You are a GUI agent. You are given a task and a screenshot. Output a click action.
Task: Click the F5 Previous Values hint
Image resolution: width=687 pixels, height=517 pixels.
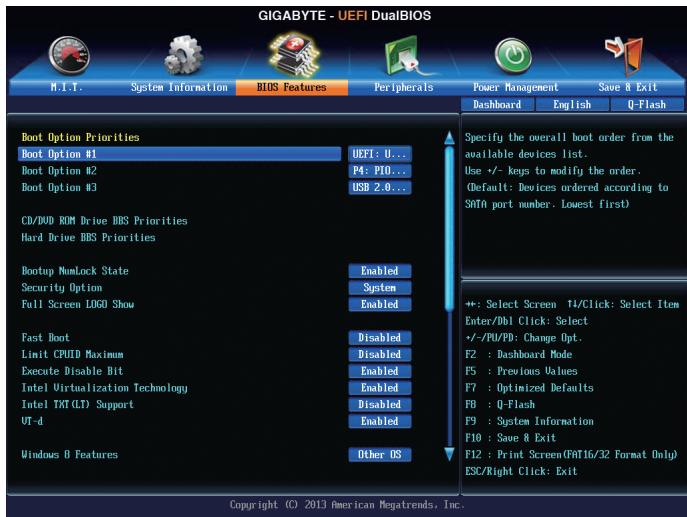[521, 371]
